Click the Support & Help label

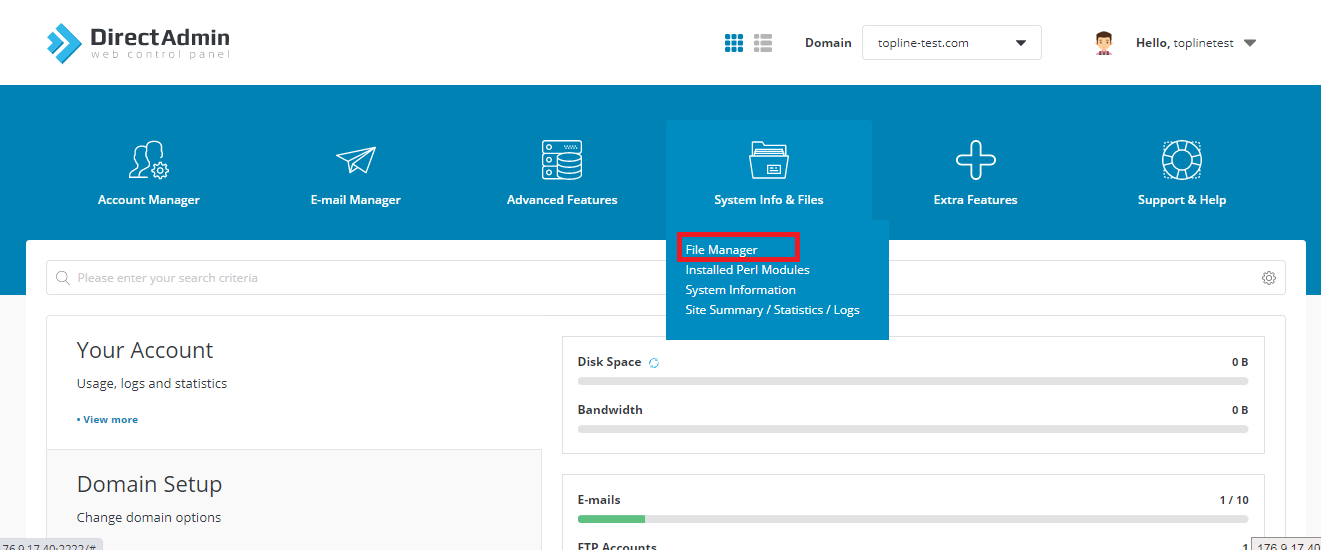point(1182,200)
